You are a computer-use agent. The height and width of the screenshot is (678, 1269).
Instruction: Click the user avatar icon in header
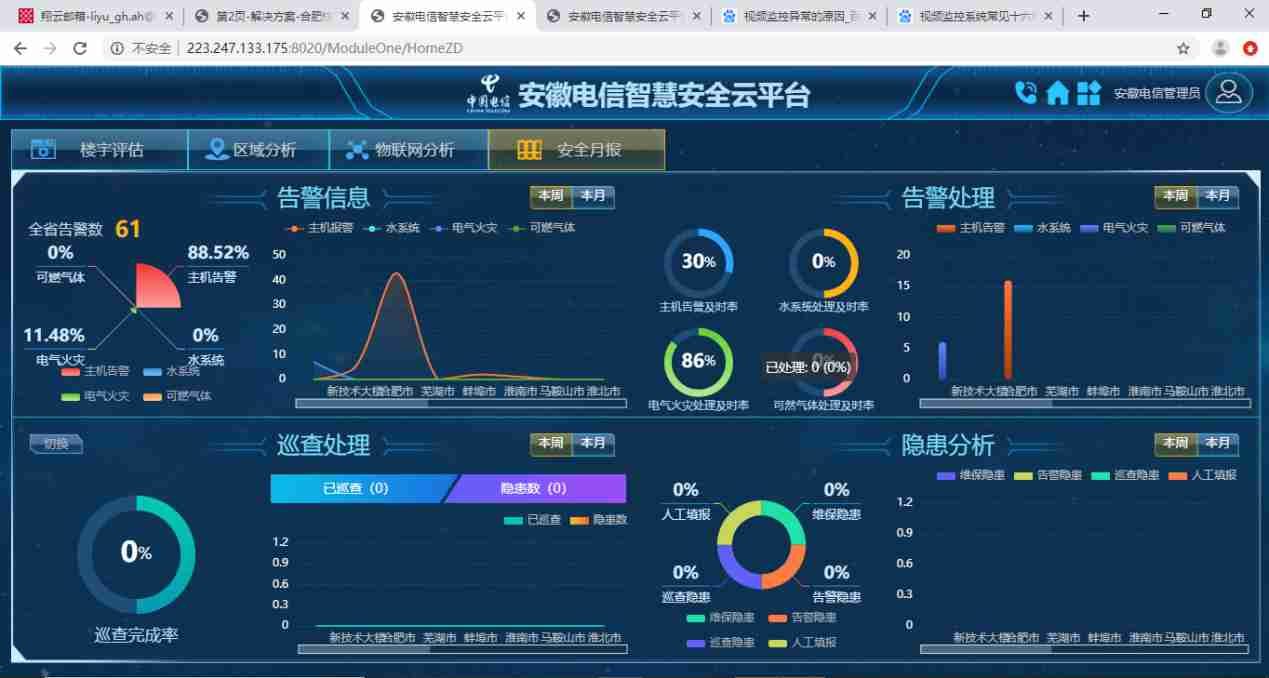pyautogui.click(x=1229, y=92)
